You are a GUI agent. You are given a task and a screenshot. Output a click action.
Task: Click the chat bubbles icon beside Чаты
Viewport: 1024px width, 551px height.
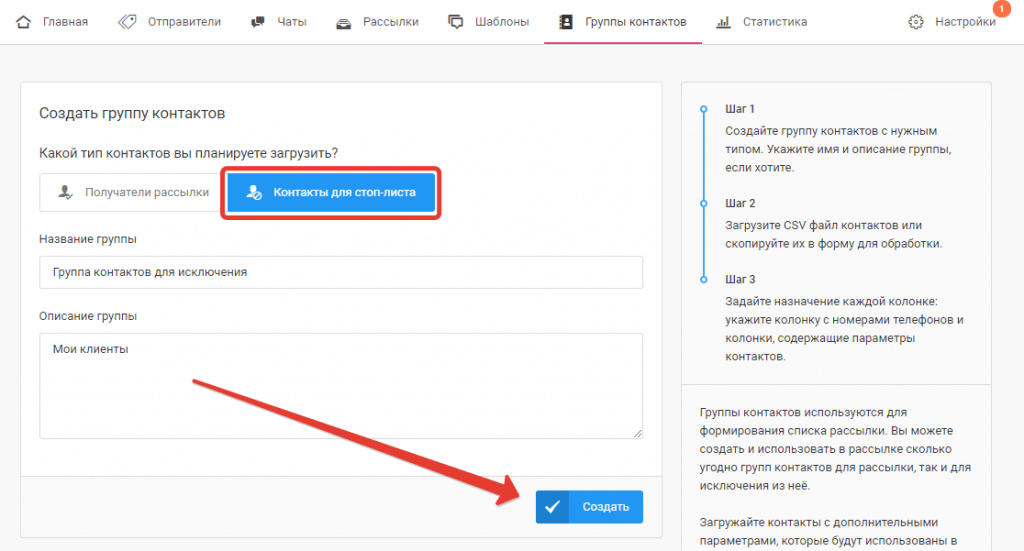pos(258,22)
